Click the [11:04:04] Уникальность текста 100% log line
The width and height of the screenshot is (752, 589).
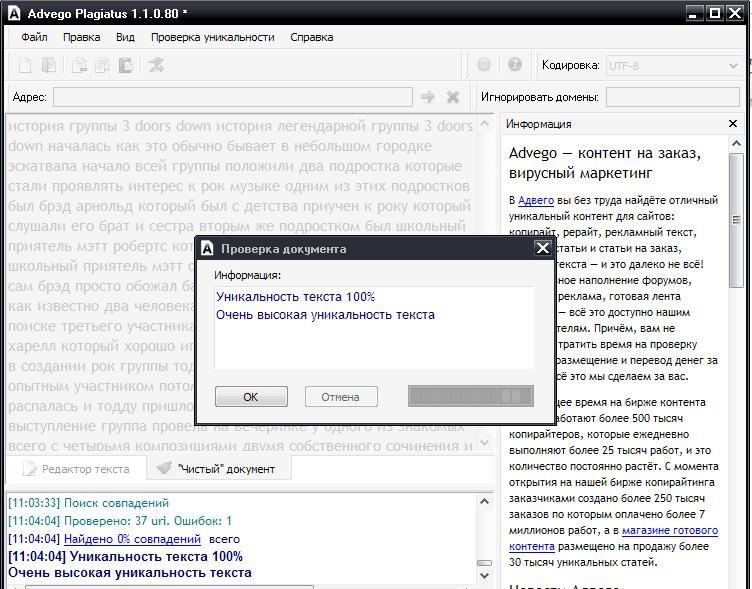pyautogui.click(x=125, y=556)
